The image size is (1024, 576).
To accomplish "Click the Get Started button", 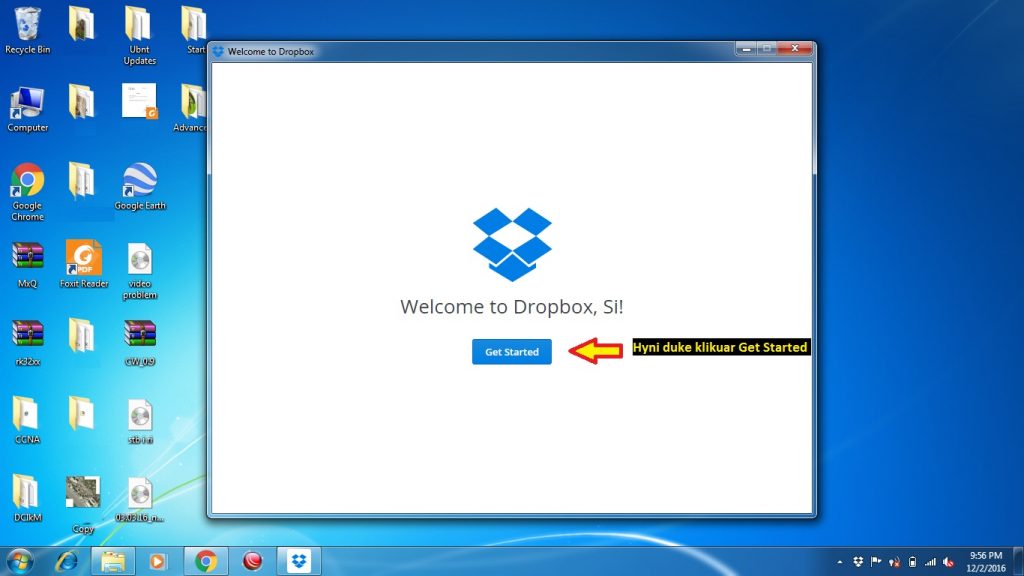I will point(511,352).
